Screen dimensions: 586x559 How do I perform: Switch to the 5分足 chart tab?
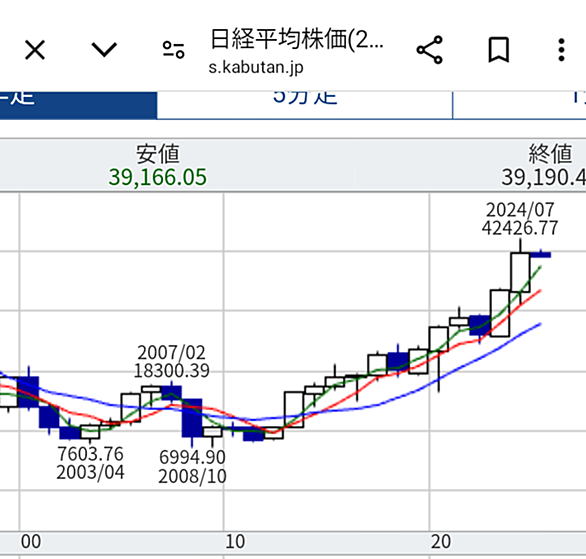305,105
